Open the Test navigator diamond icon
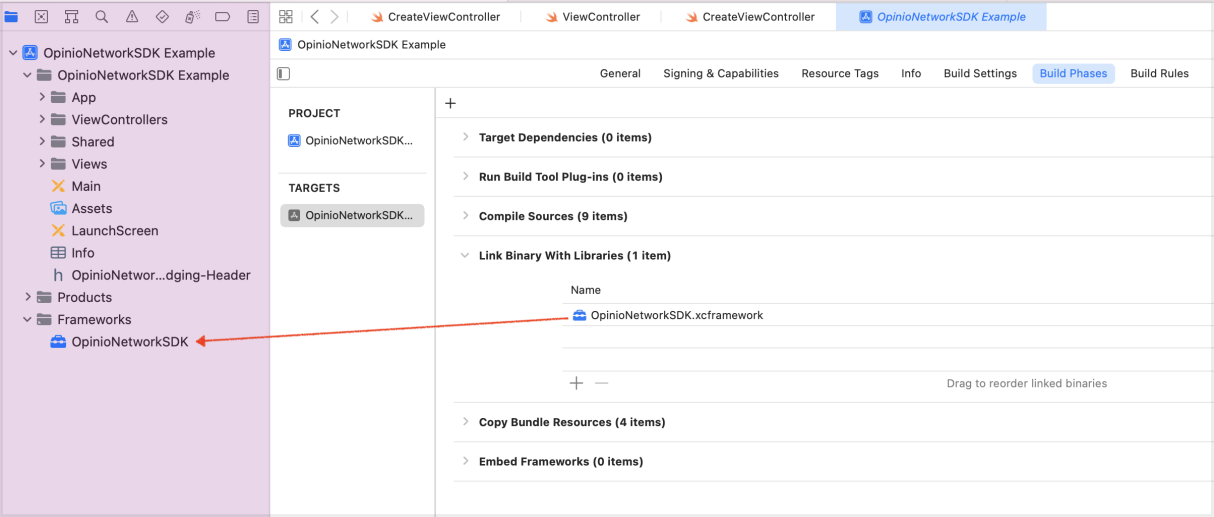1214x517 pixels. tap(162, 17)
